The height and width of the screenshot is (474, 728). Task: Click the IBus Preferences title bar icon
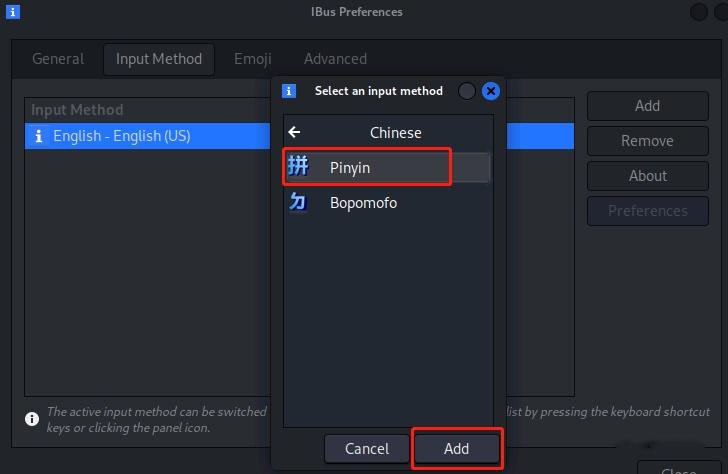point(12,12)
